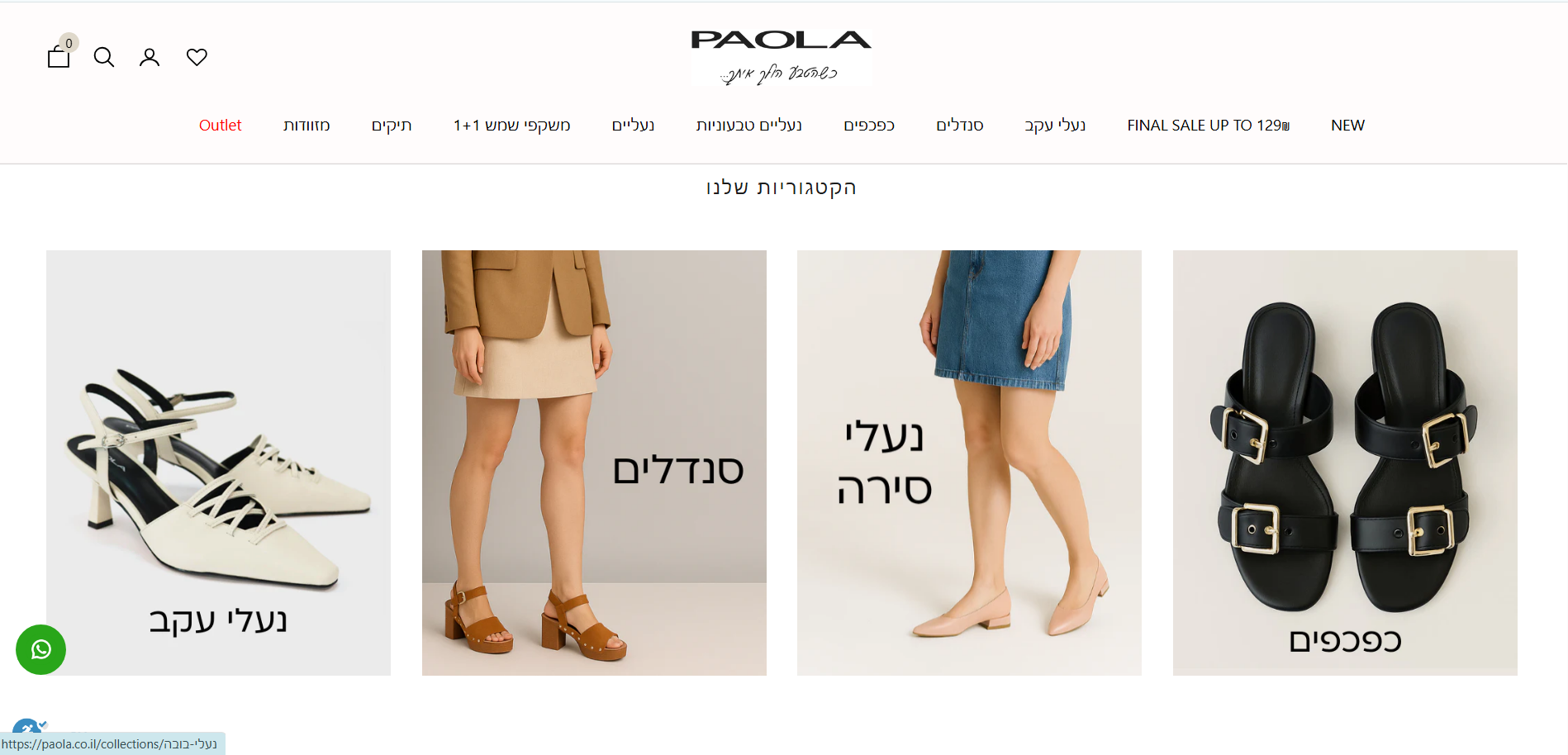Open the סנדלים menu item
Viewport: 1568px width, 755px height.
tap(959, 126)
